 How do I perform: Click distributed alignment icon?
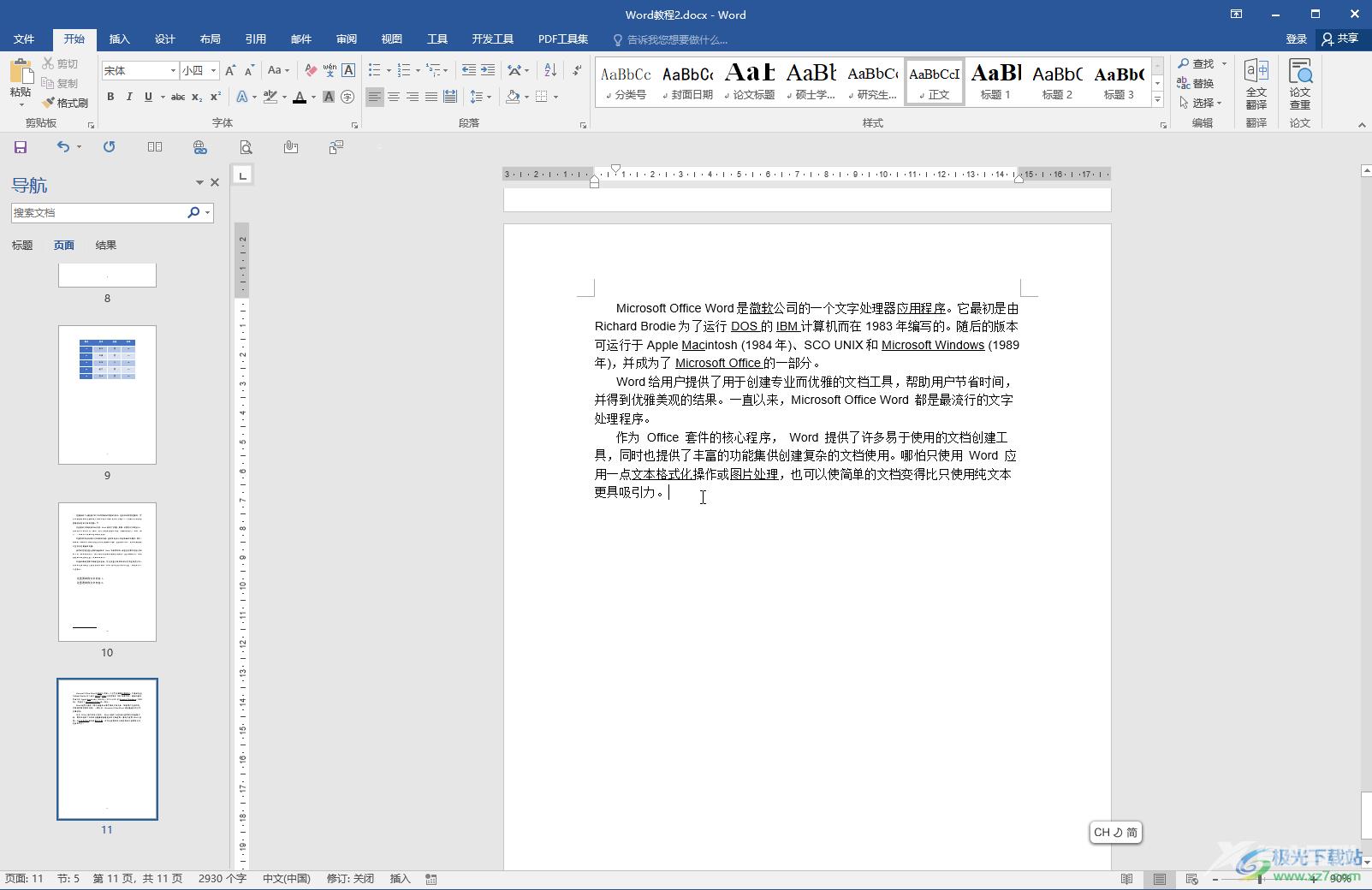tap(450, 97)
